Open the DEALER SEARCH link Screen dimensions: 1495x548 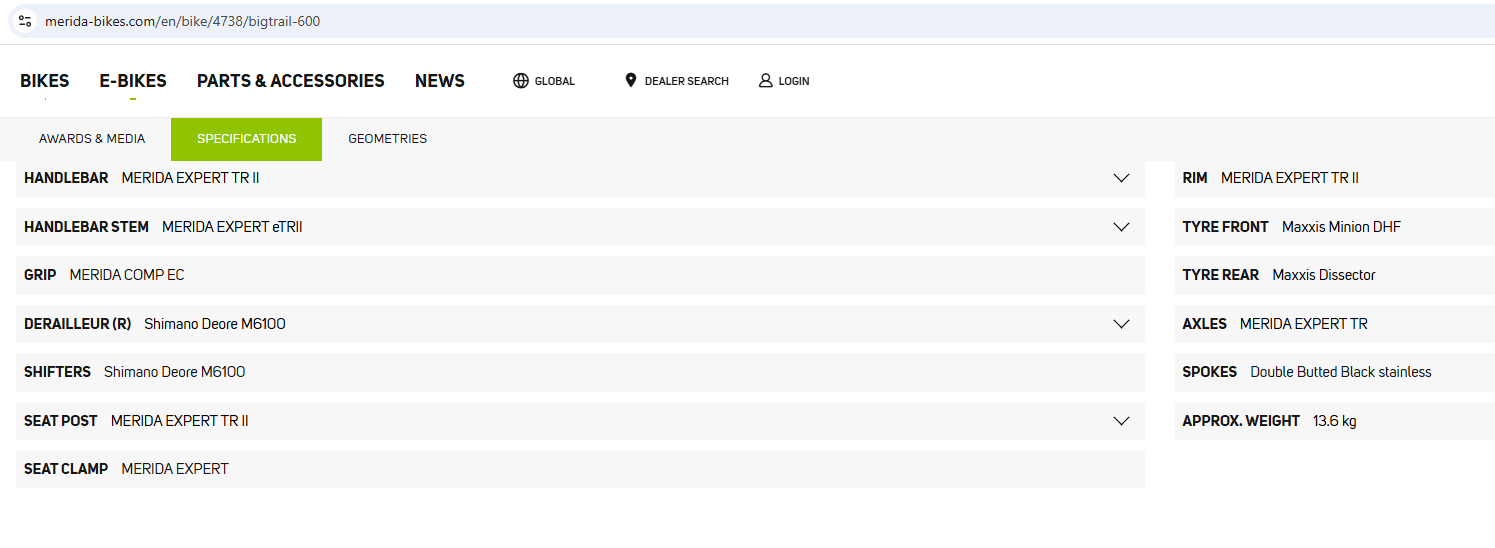[687, 81]
